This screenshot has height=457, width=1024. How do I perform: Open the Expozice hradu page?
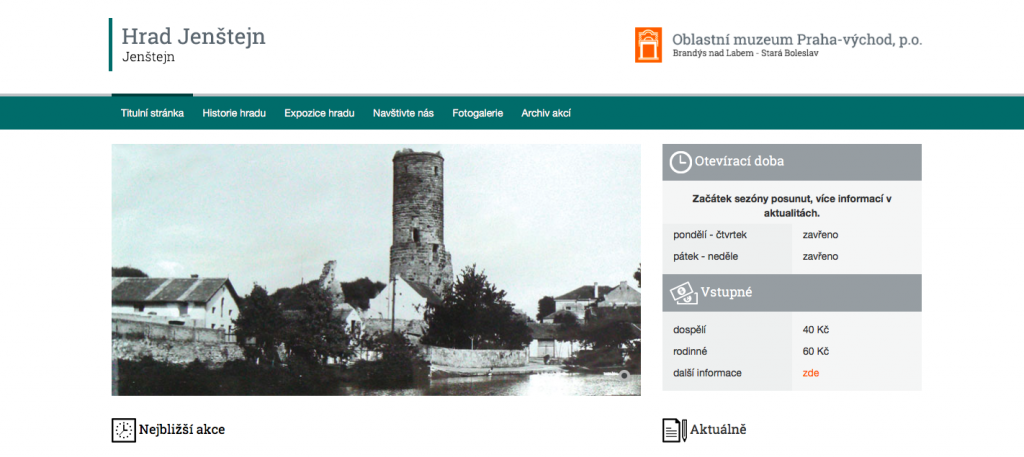click(x=319, y=113)
